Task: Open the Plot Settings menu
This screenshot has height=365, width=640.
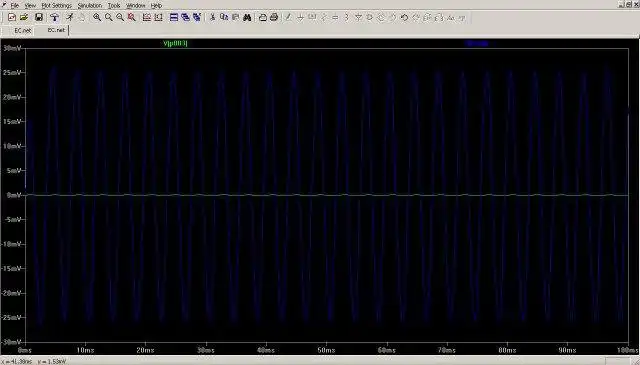Action: point(56,5)
